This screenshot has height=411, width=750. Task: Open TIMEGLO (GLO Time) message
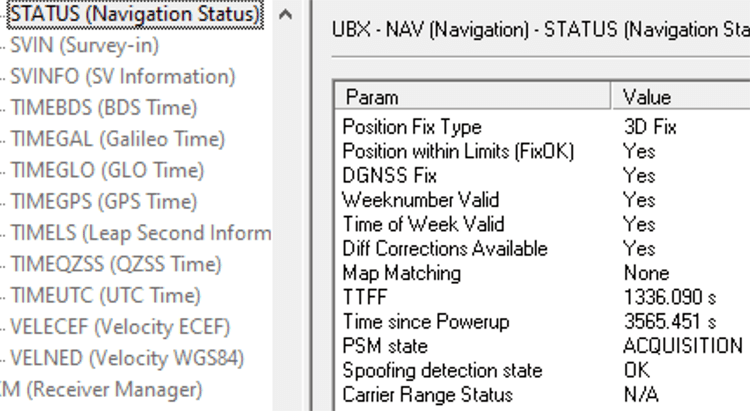[x=106, y=170]
